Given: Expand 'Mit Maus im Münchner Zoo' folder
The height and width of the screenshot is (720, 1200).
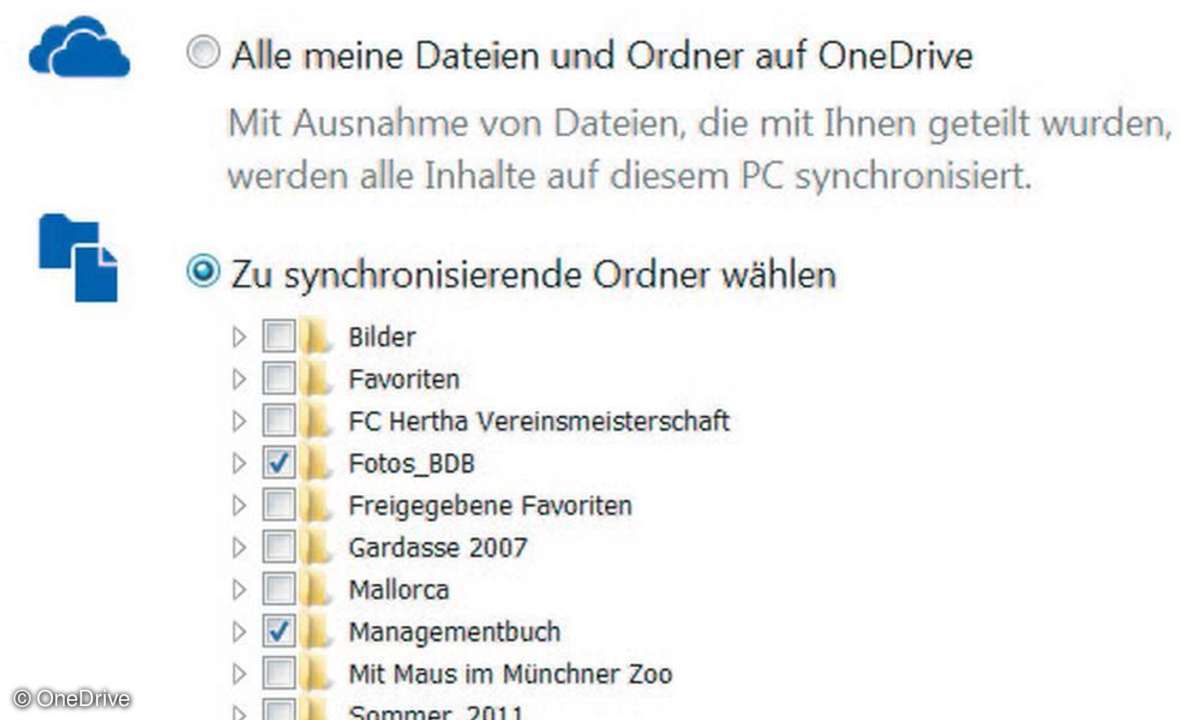Looking at the screenshot, I should 239,673.
